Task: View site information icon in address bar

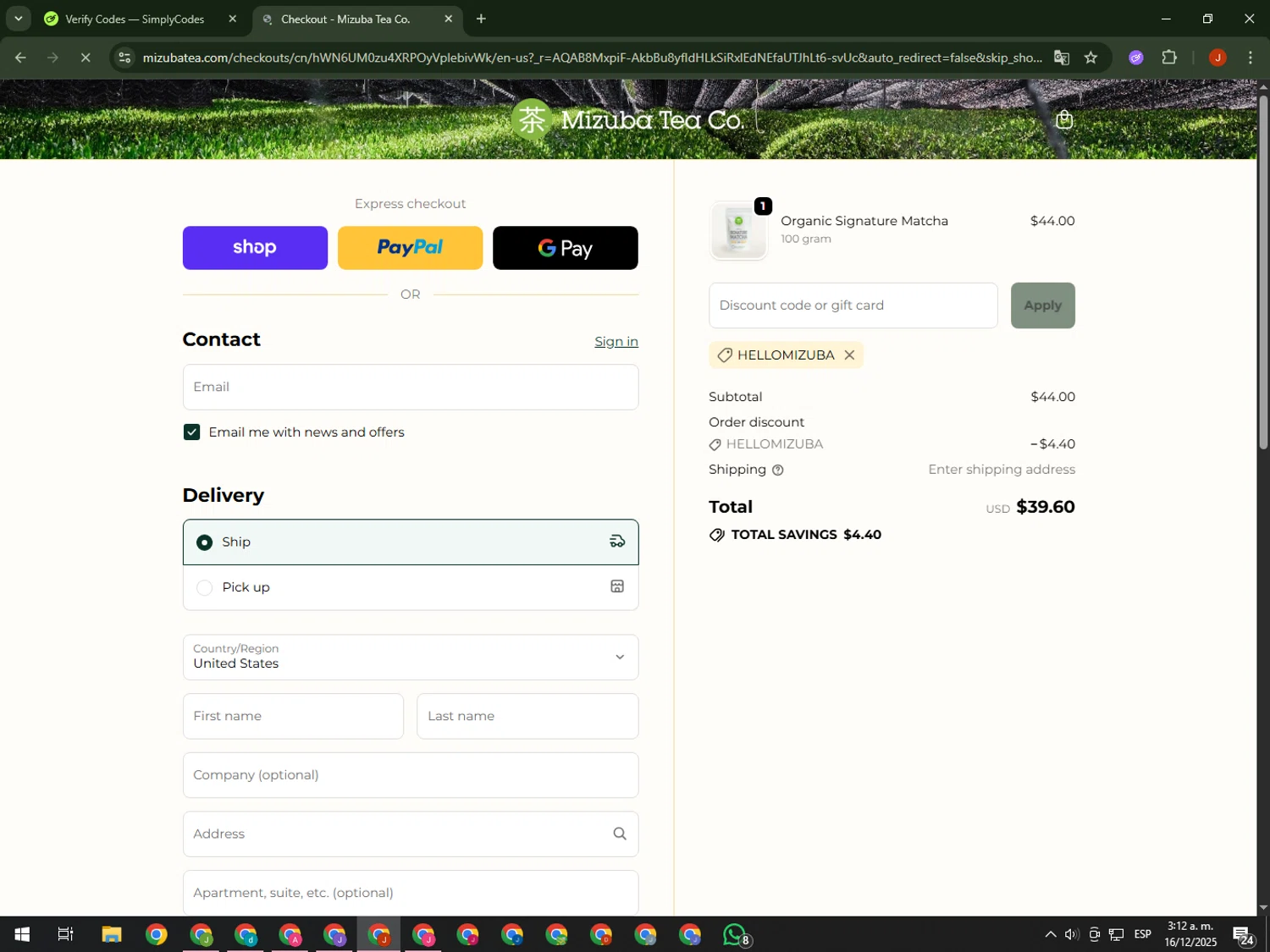Action: (x=124, y=58)
